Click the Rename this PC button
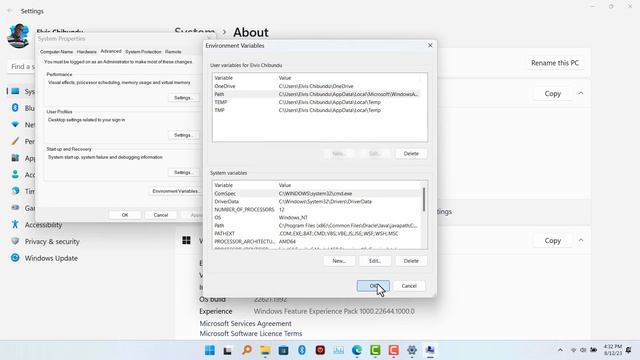The width and height of the screenshot is (640, 360). tap(555, 63)
